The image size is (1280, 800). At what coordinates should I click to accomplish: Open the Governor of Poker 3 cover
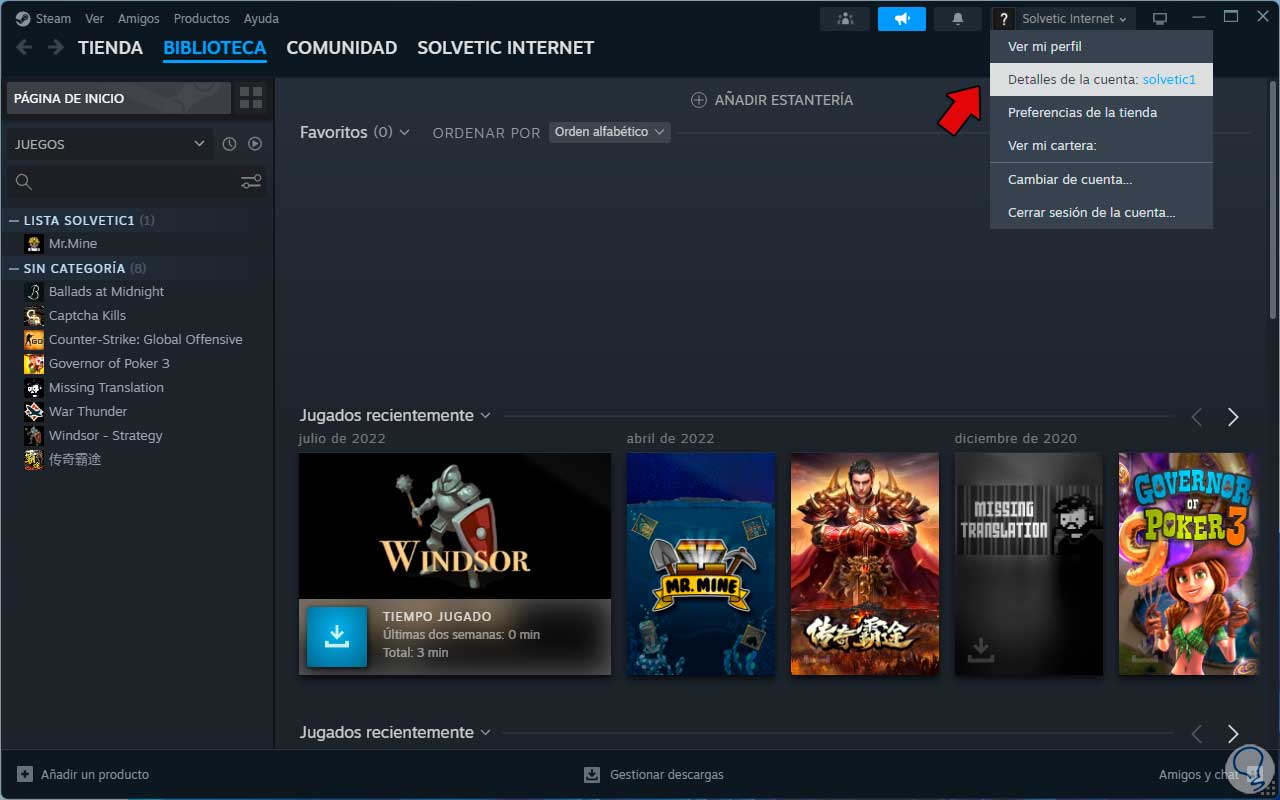tap(1187, 564)
